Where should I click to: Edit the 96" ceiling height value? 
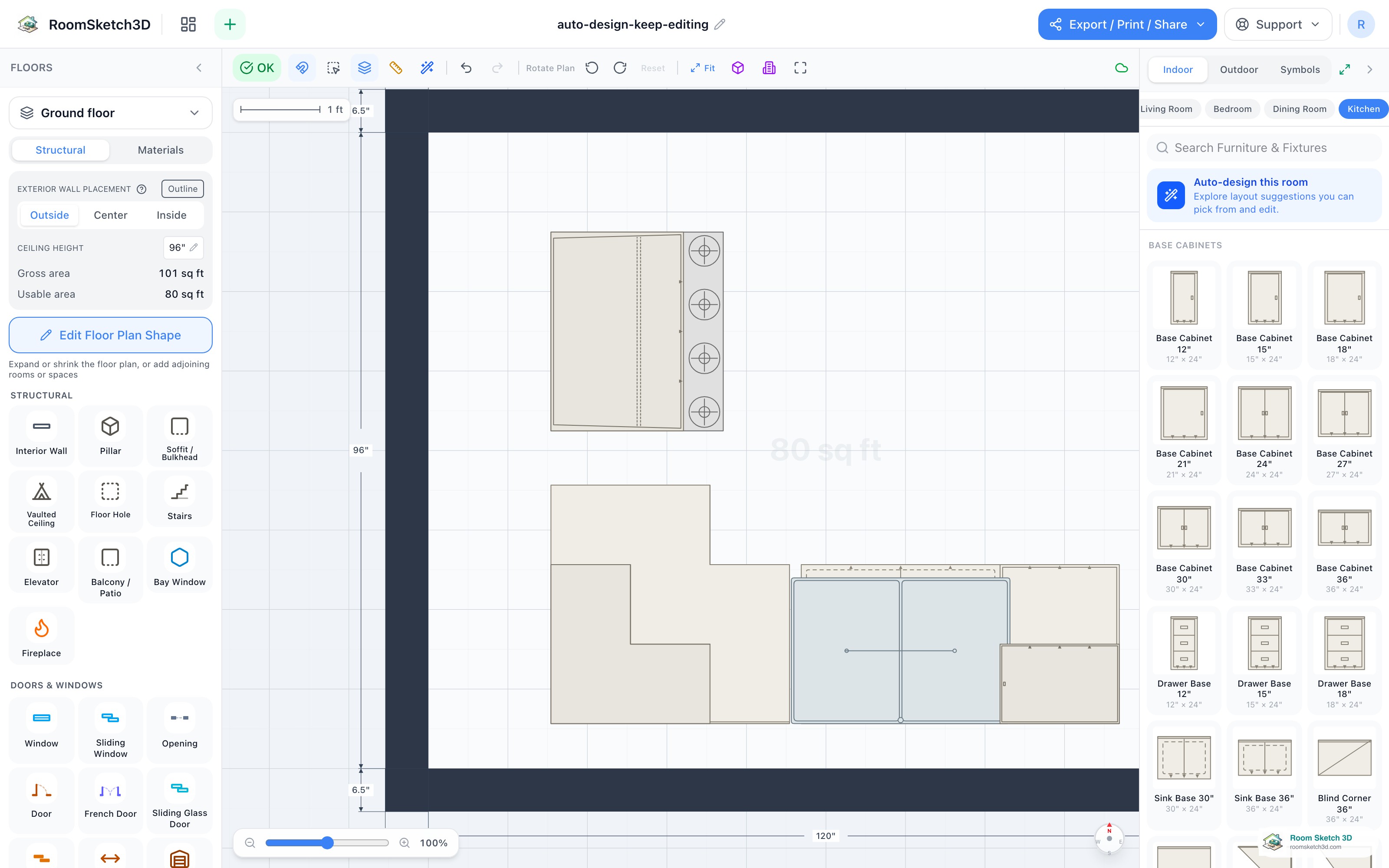point(183,247)
